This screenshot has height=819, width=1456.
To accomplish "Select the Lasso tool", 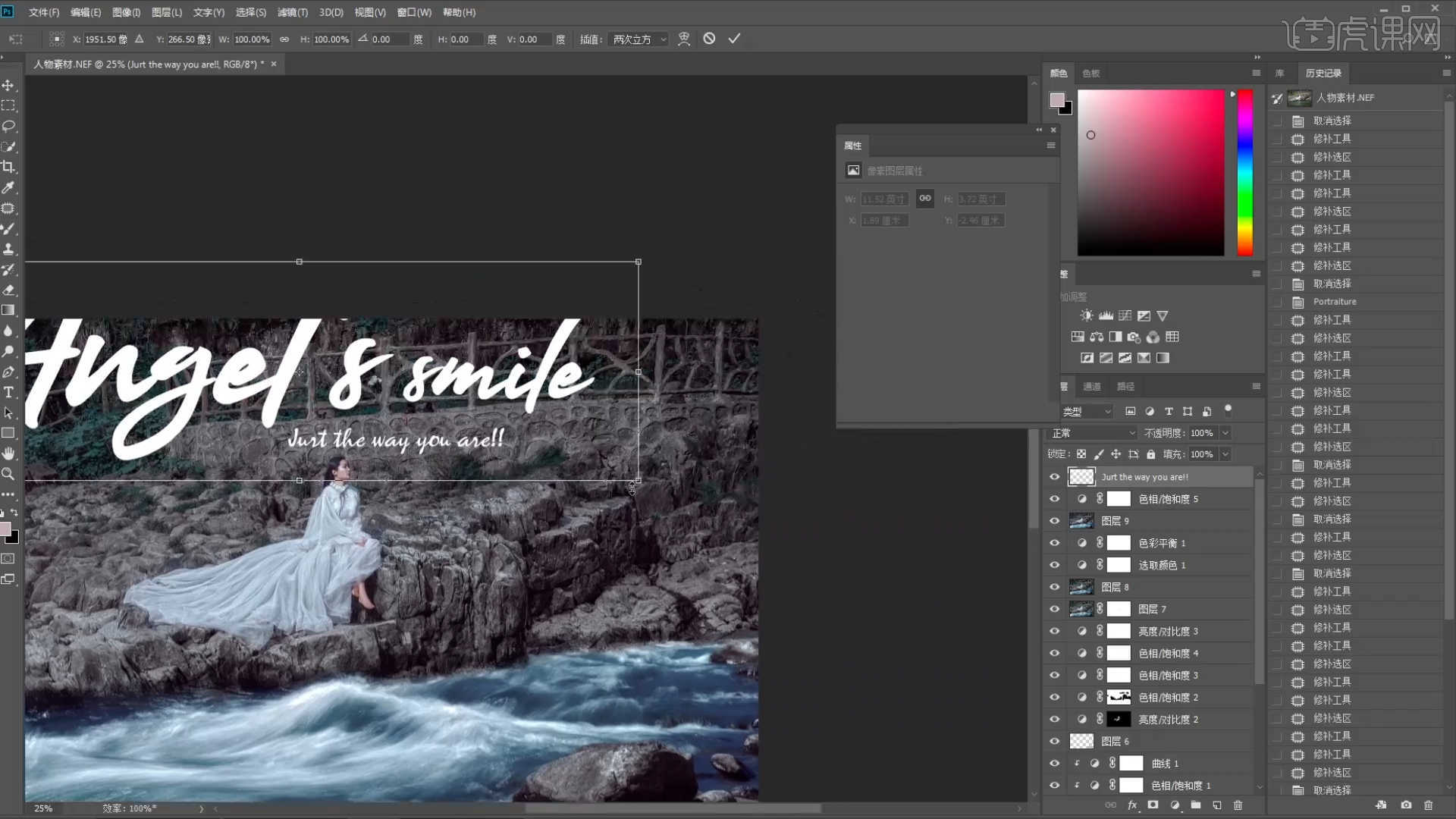I will (9, 126).
